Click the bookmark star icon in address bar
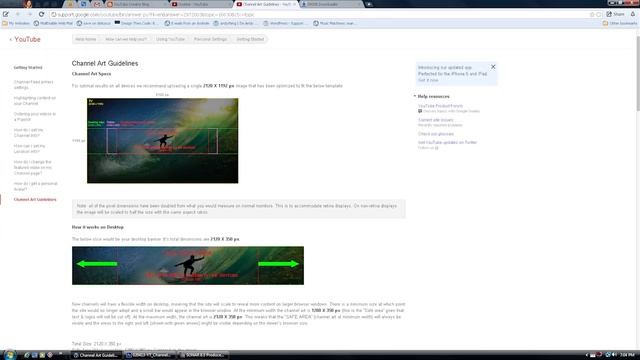640x360 pixels. [592, 14]
